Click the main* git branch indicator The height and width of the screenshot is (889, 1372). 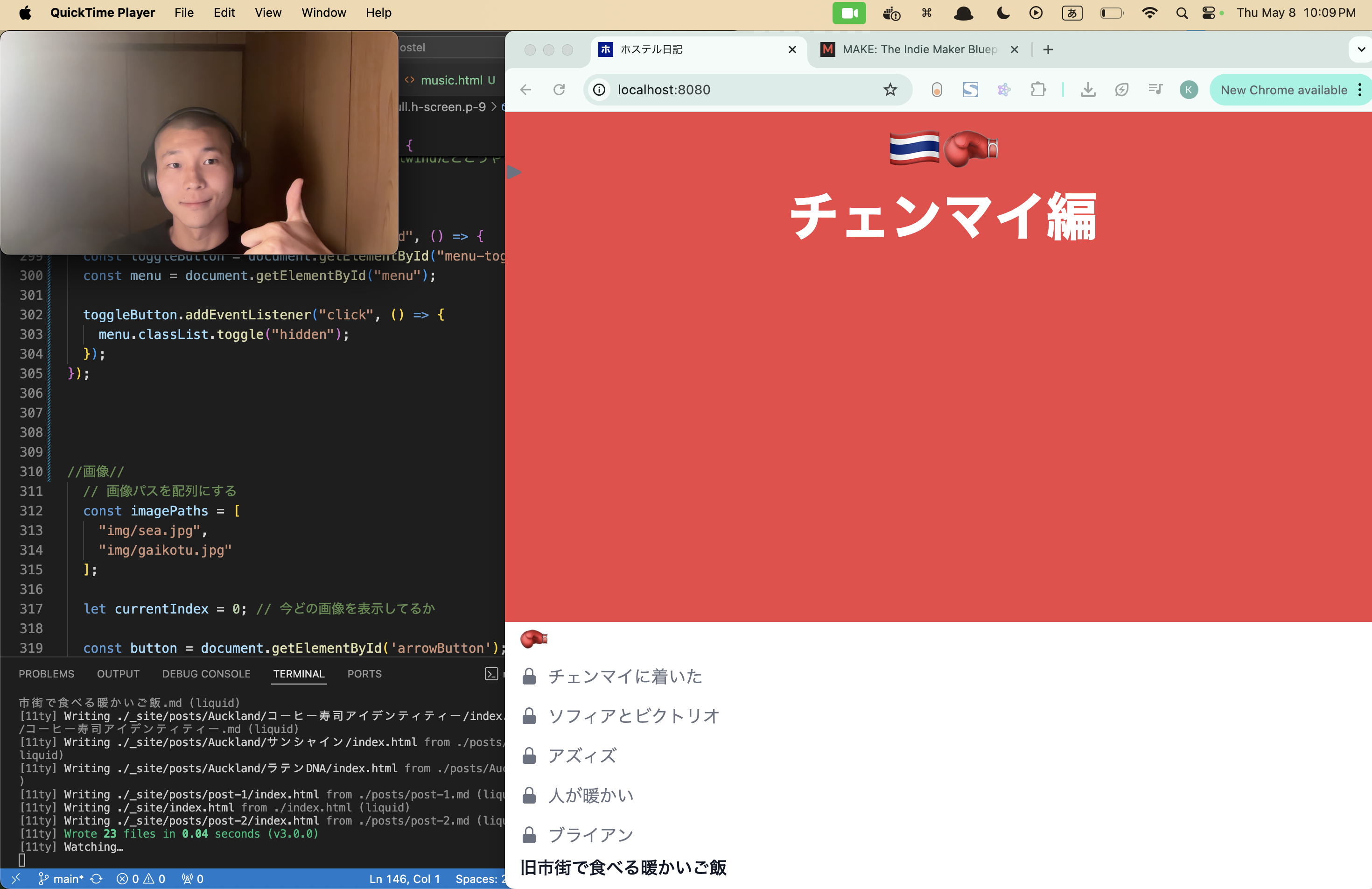[x=61, y=879]
